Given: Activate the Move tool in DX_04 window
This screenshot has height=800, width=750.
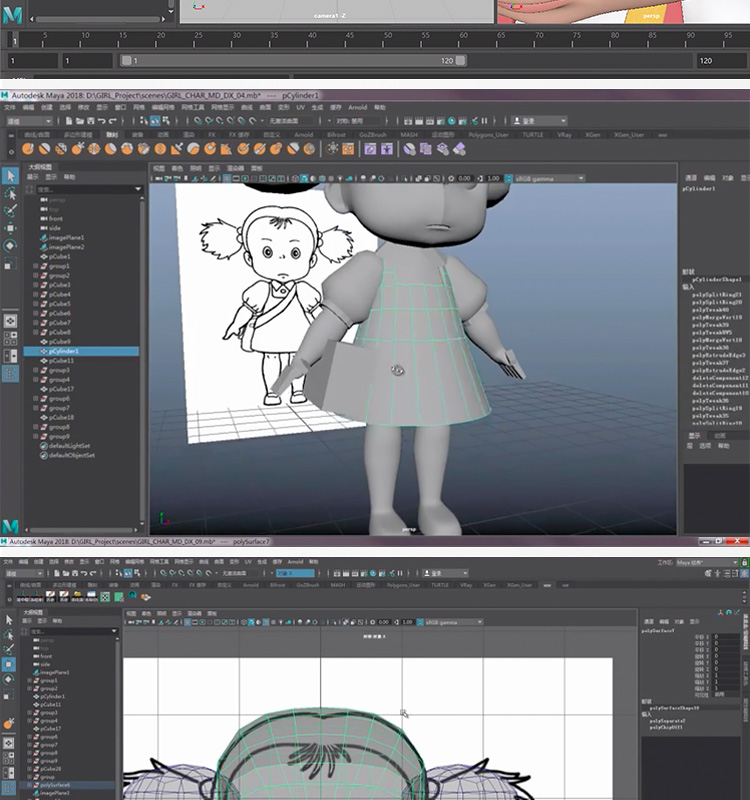Looking at the screenshot, I should [x=10, y=228].
